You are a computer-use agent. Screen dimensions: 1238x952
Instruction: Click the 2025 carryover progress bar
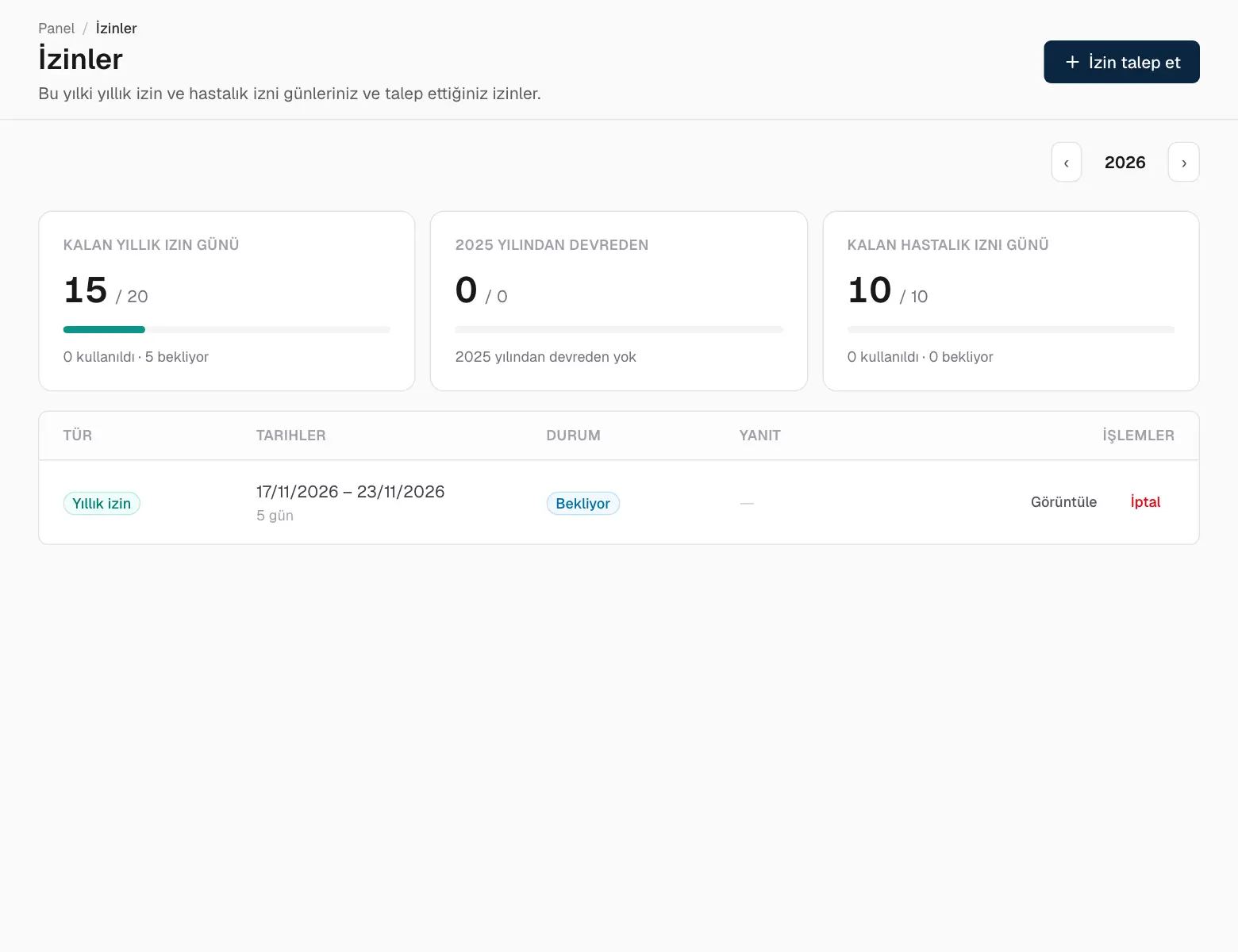(x=619, y=329)
